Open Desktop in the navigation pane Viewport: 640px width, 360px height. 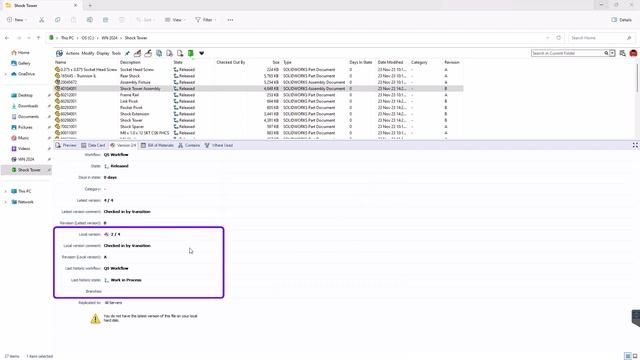tap(22, 95)
